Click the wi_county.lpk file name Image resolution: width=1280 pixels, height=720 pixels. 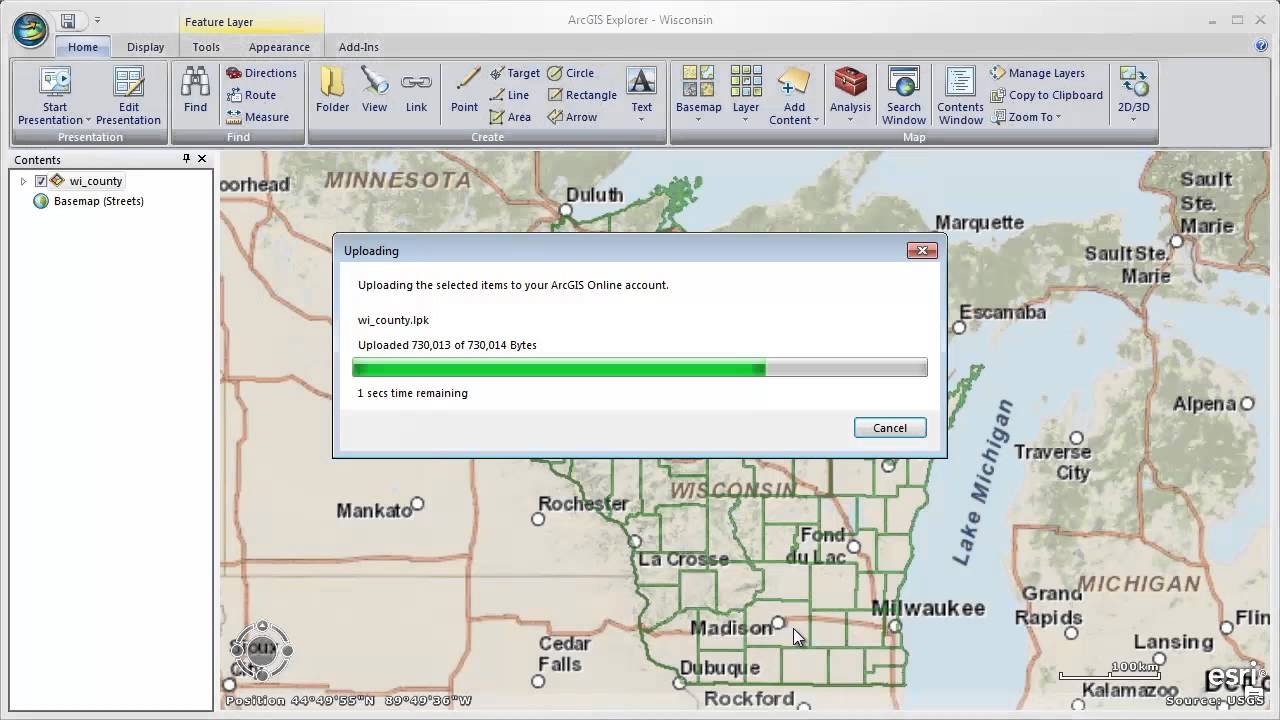(393, 320)
